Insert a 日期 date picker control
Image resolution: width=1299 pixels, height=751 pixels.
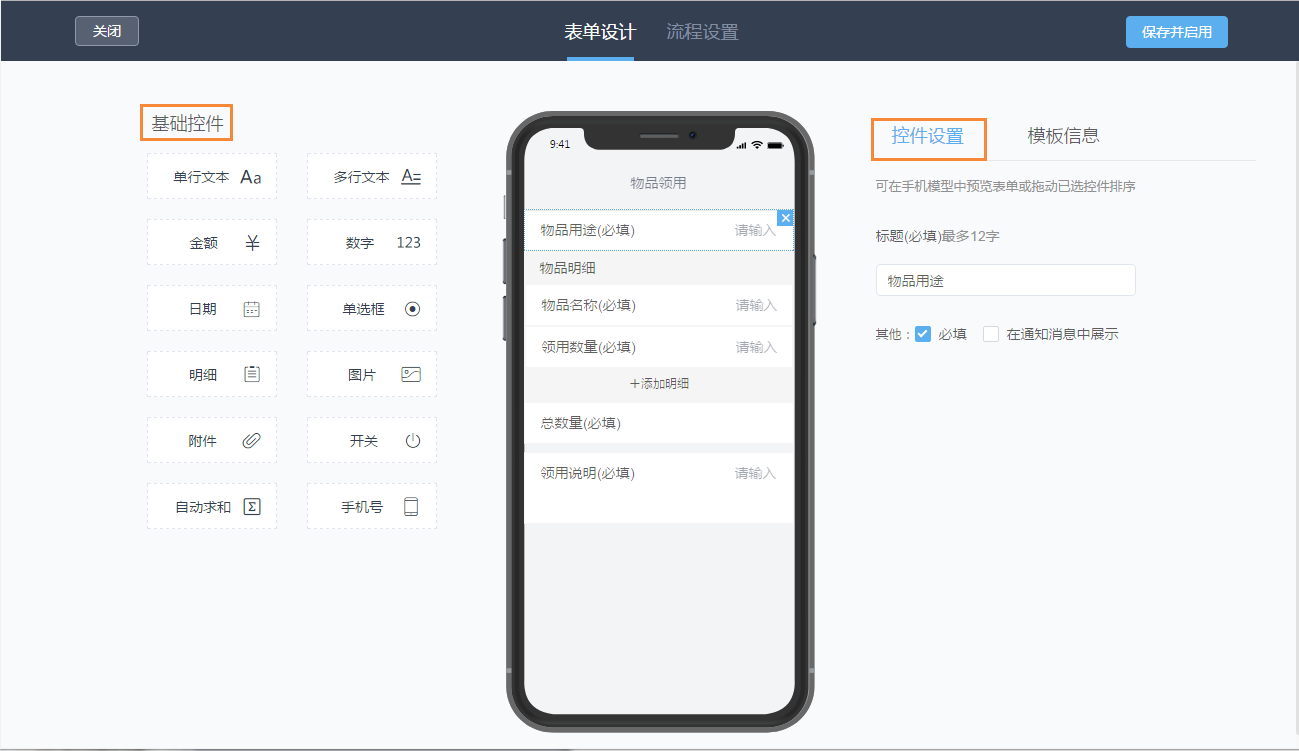click(x=211, y=308)
